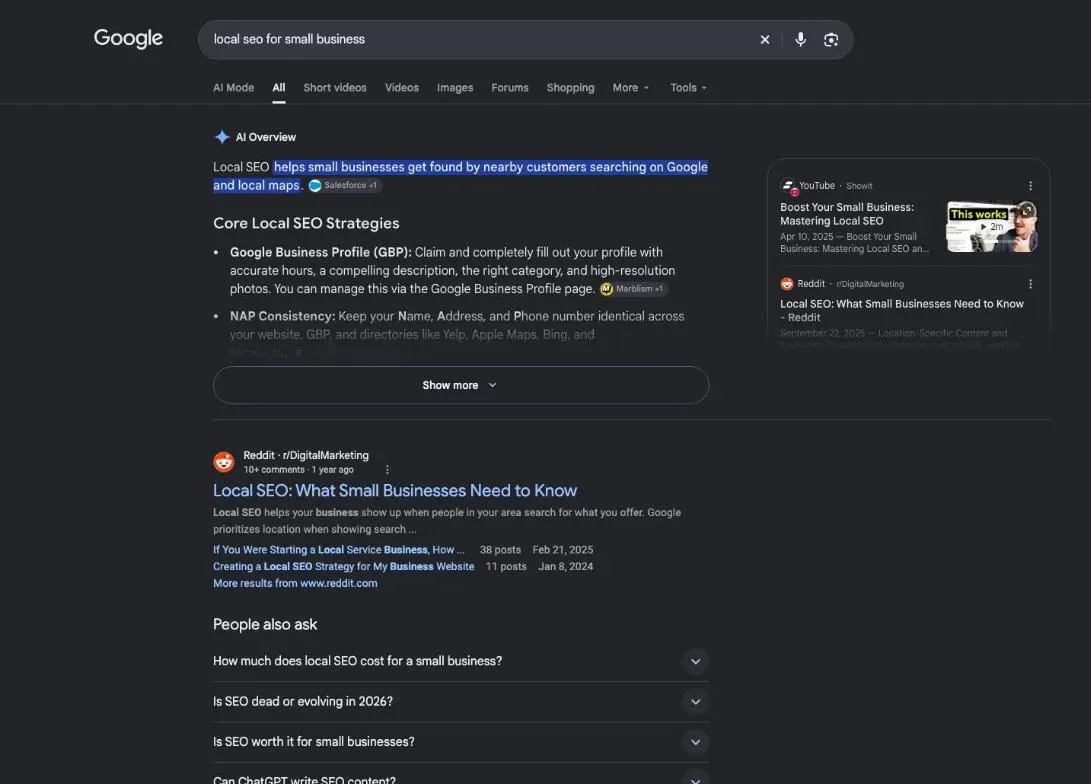
Task: Open the YouTube video thumbnail
Action: tap(992, 226)
